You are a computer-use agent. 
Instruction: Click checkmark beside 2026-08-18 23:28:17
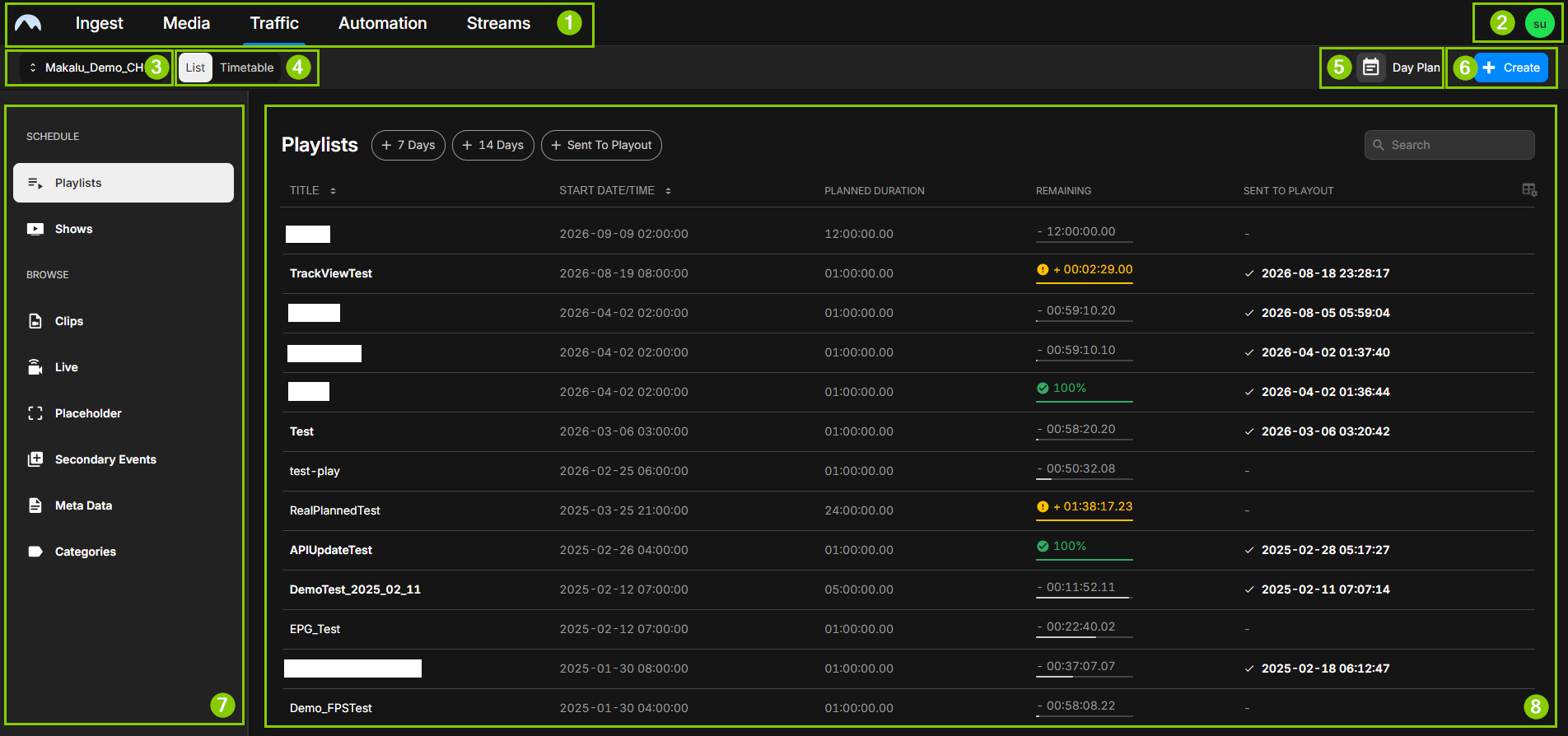pyautogui.click(x=1249, y=273)
